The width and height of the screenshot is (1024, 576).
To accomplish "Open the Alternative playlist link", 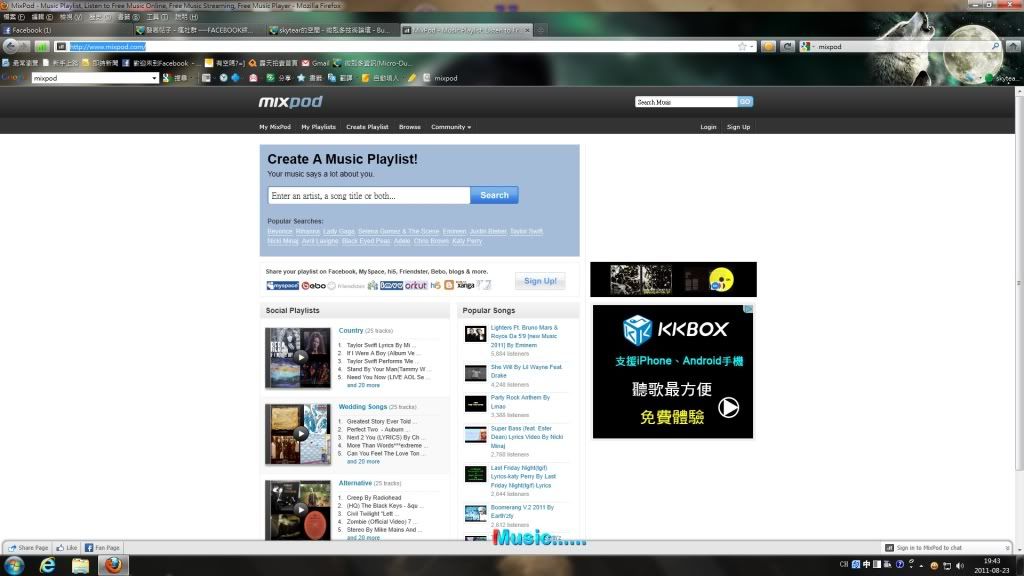I will (355, 483).
